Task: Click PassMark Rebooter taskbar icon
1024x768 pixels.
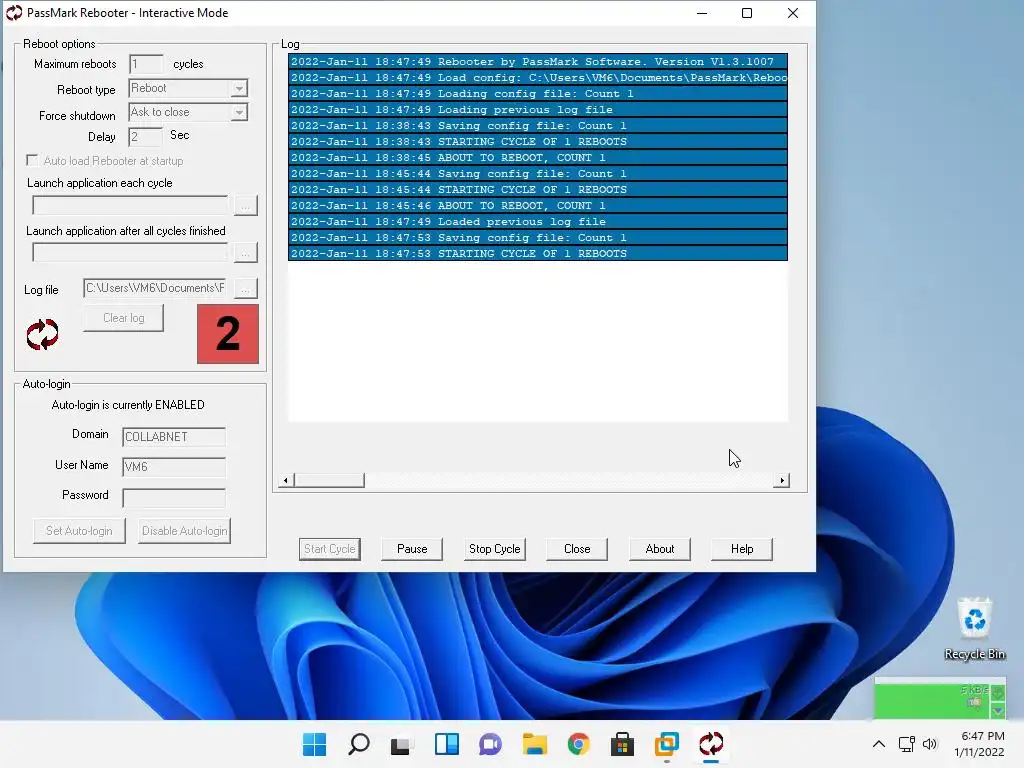Action: coord(711,744)
